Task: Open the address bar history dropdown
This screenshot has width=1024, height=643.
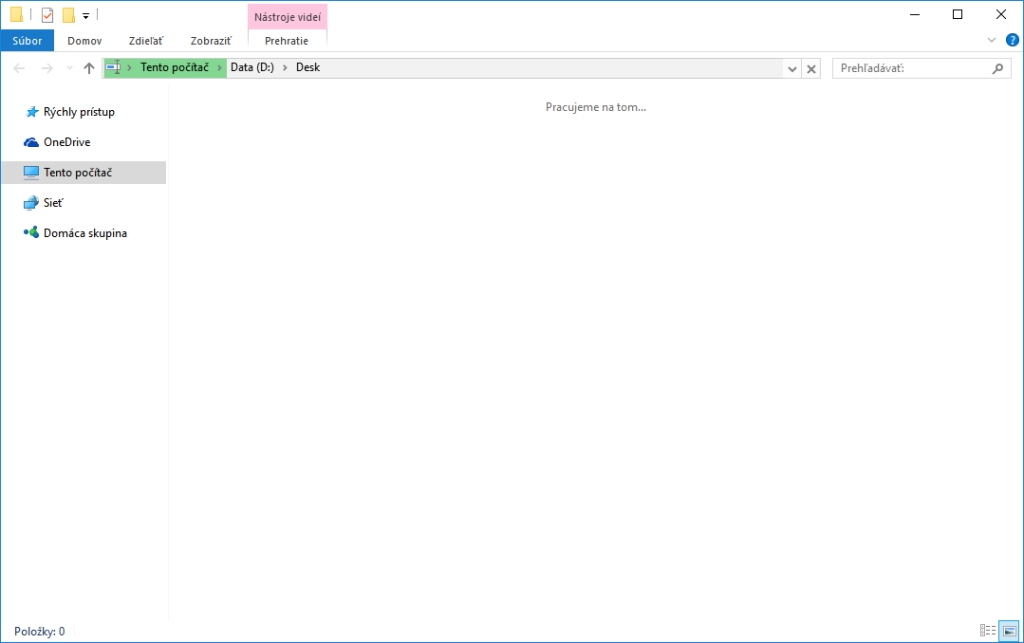Action: [792, 69]
